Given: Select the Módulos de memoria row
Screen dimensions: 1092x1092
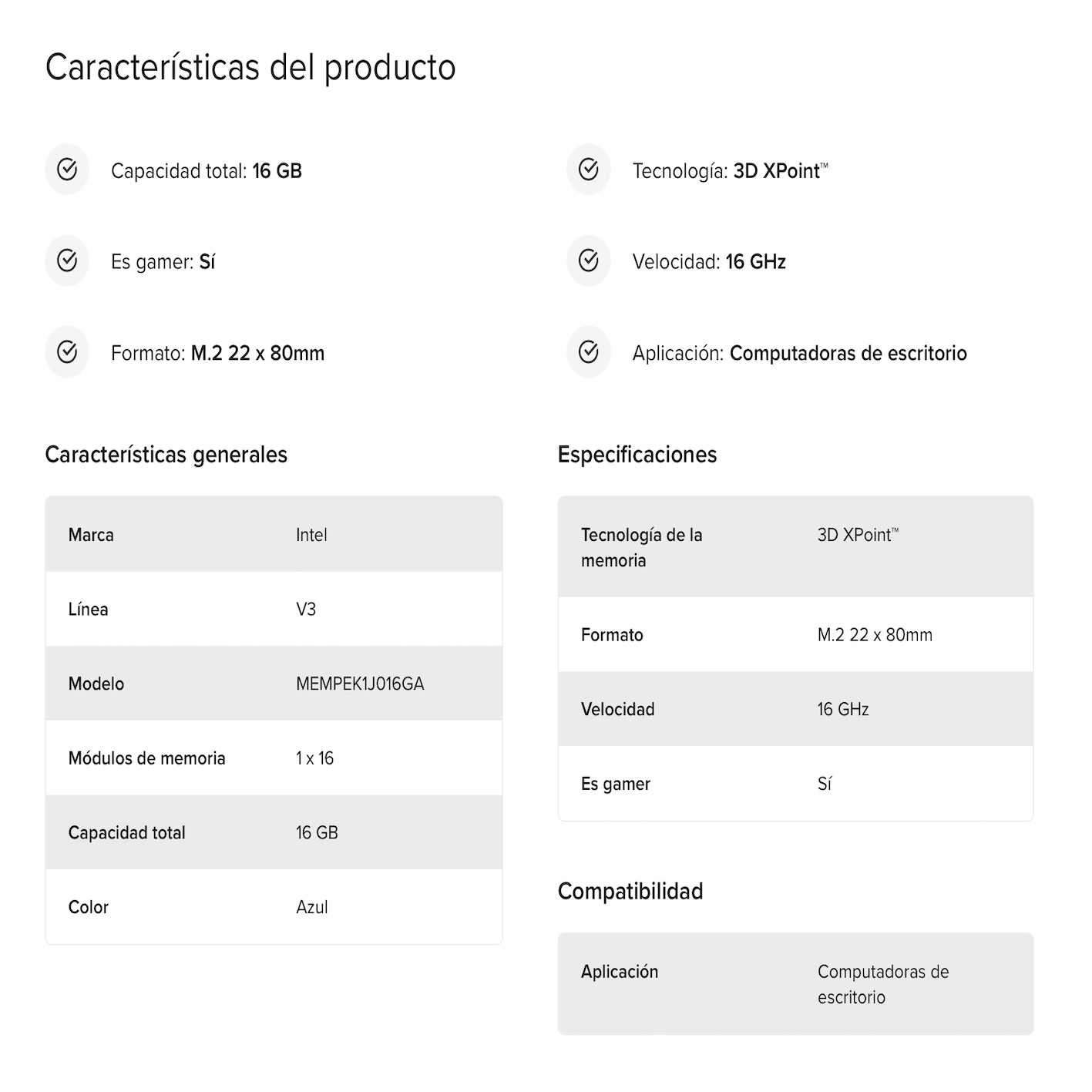Looking at the screenshot, I should coord(274,758).
